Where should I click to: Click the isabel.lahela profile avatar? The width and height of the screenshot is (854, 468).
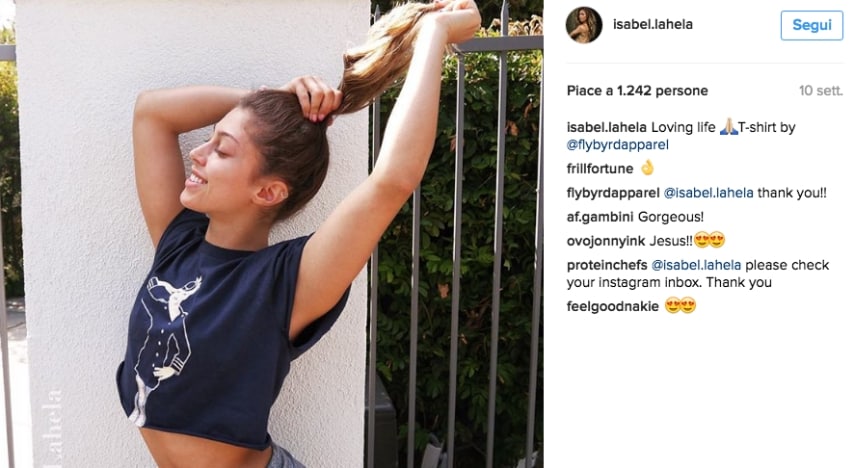584,25
